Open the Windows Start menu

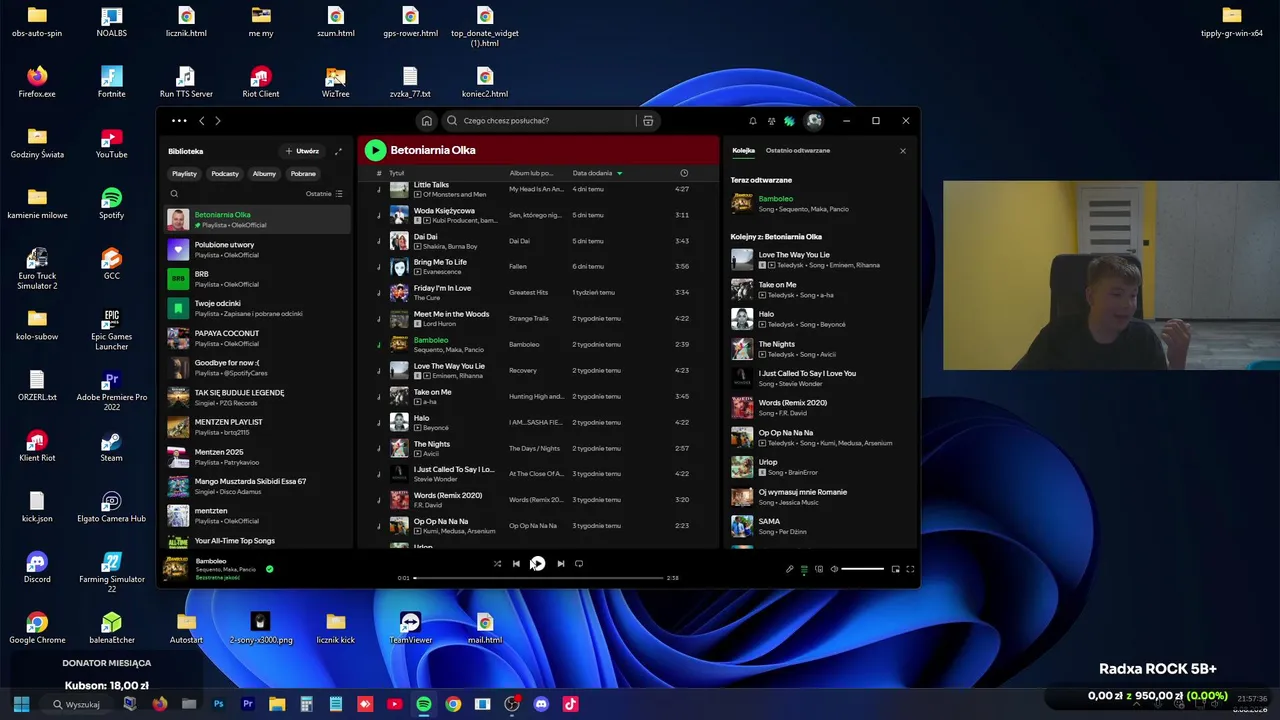[22, 704]
